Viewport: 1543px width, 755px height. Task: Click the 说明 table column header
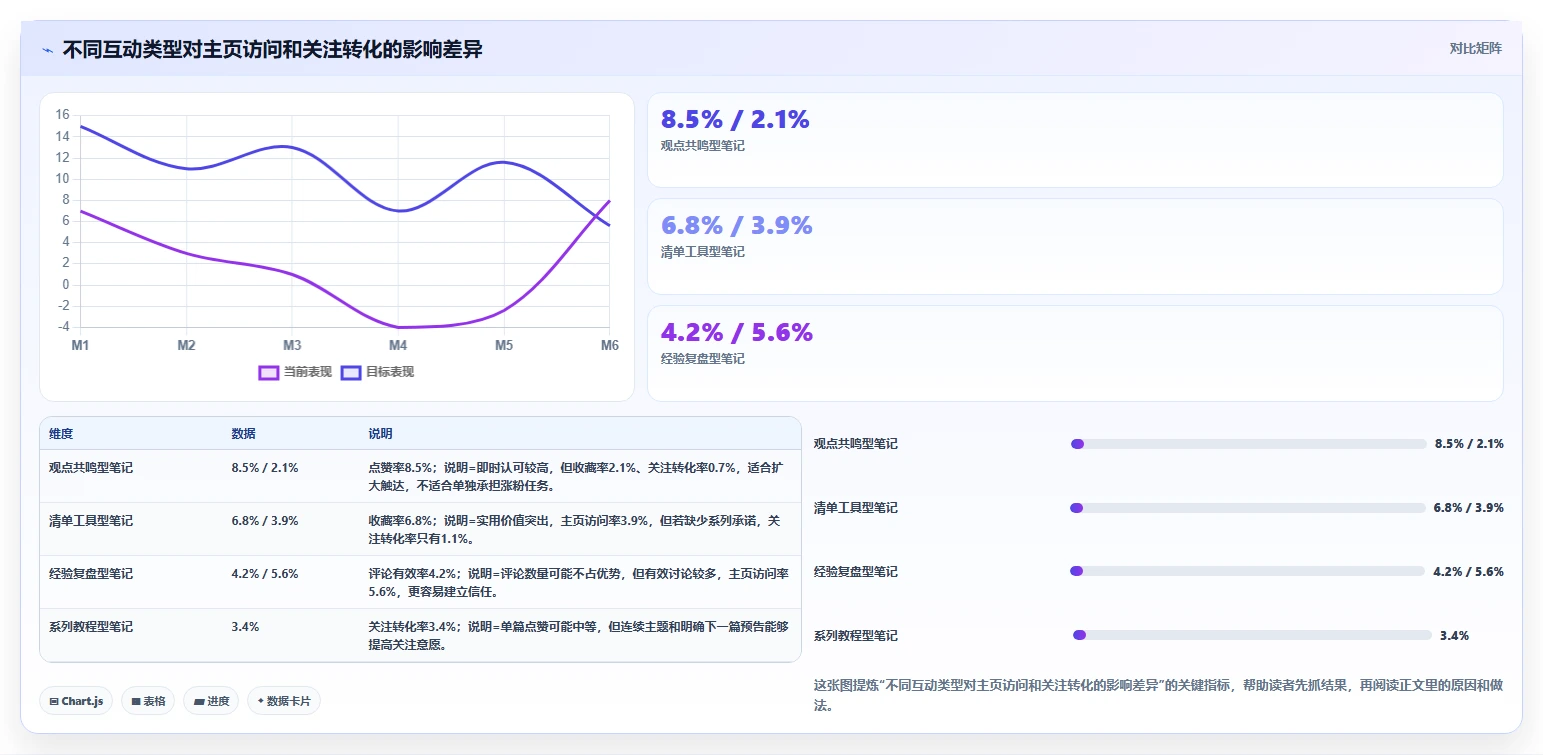[x=380, y=434]
